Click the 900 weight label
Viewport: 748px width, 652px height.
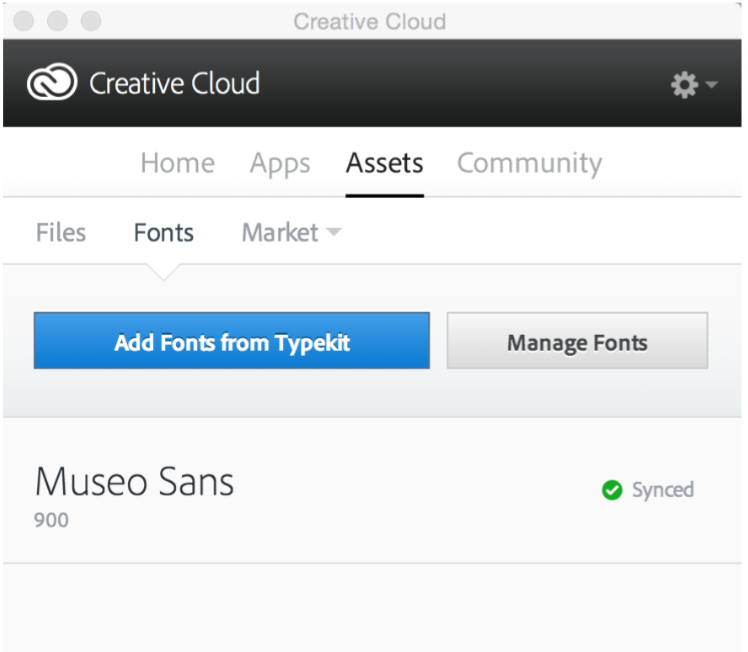tap(51, 520)
